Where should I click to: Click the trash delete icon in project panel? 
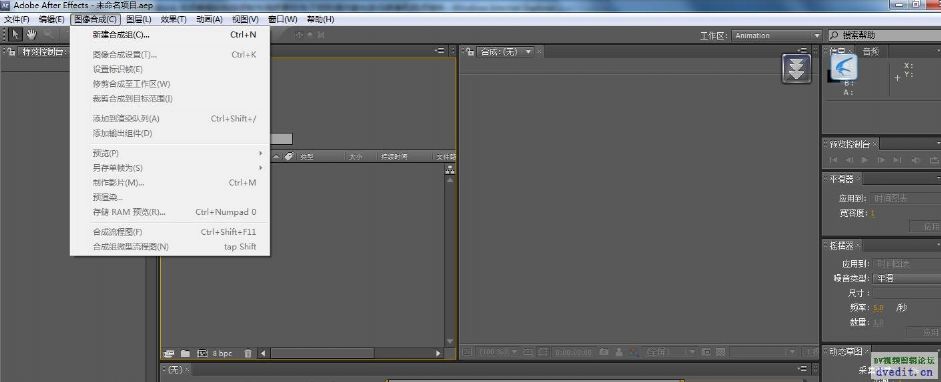(x=248, y=353)
